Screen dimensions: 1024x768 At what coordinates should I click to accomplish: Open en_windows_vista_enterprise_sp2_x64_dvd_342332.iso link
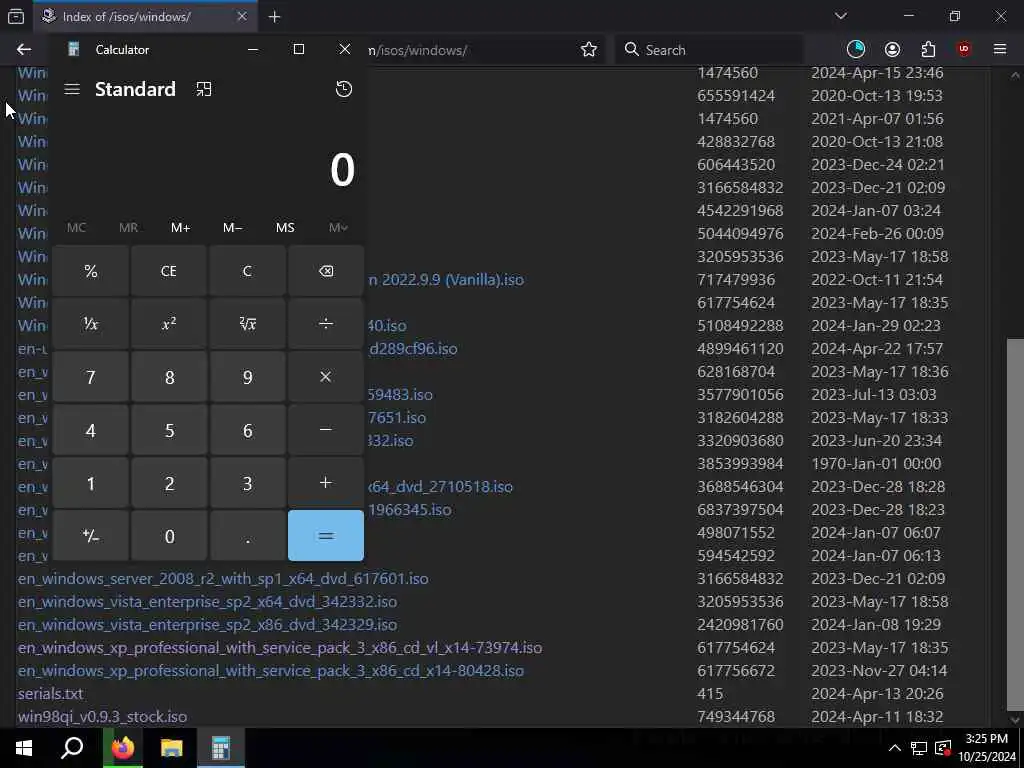(207, 601)
